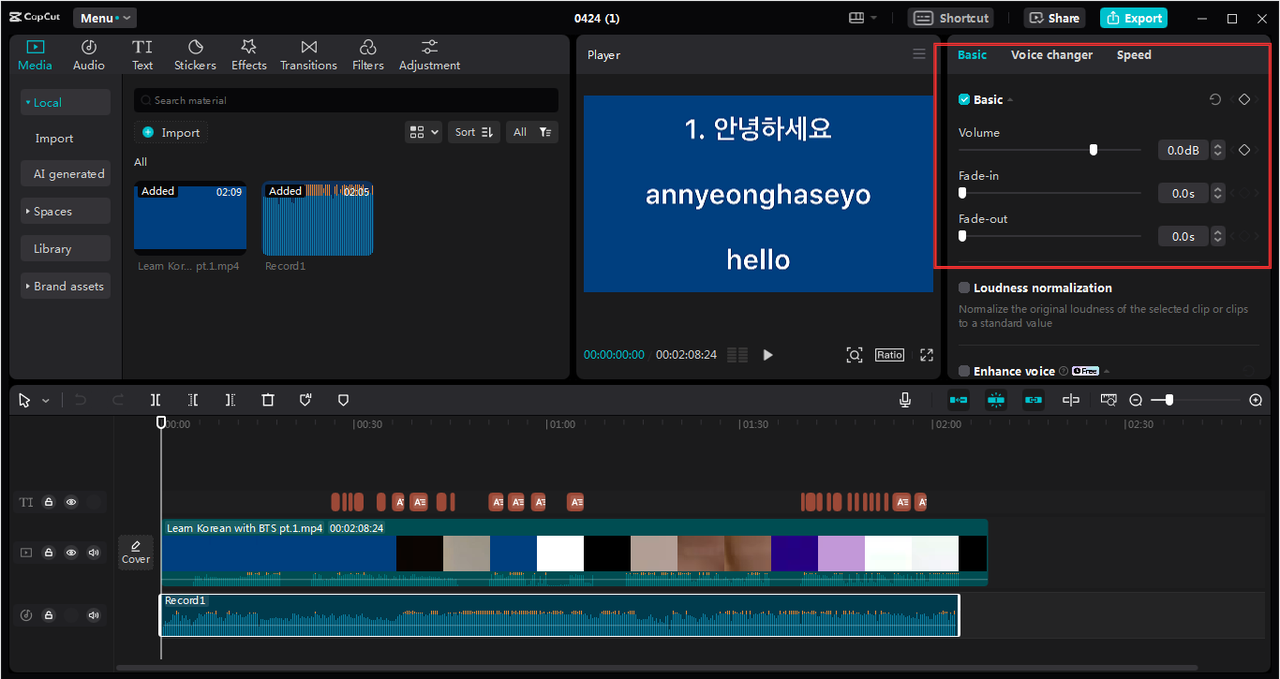Image resolution: width=1280 pixels, height=679 pixels.
Task: Mute the Record1 audio track speaker
Action: (94, 615)
